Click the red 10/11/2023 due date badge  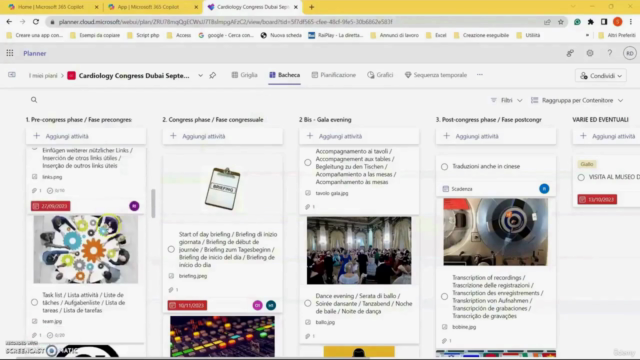[187, 305]
